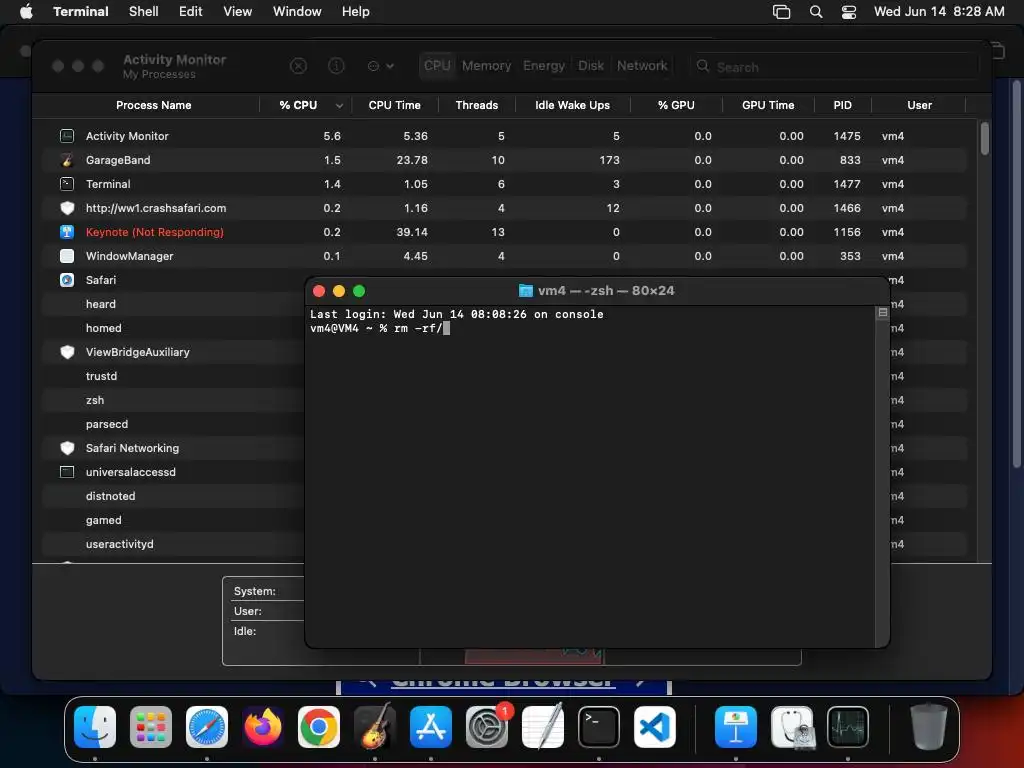
Task: Click the rm -rf/ command line
Action: click(x=379, y=328)
